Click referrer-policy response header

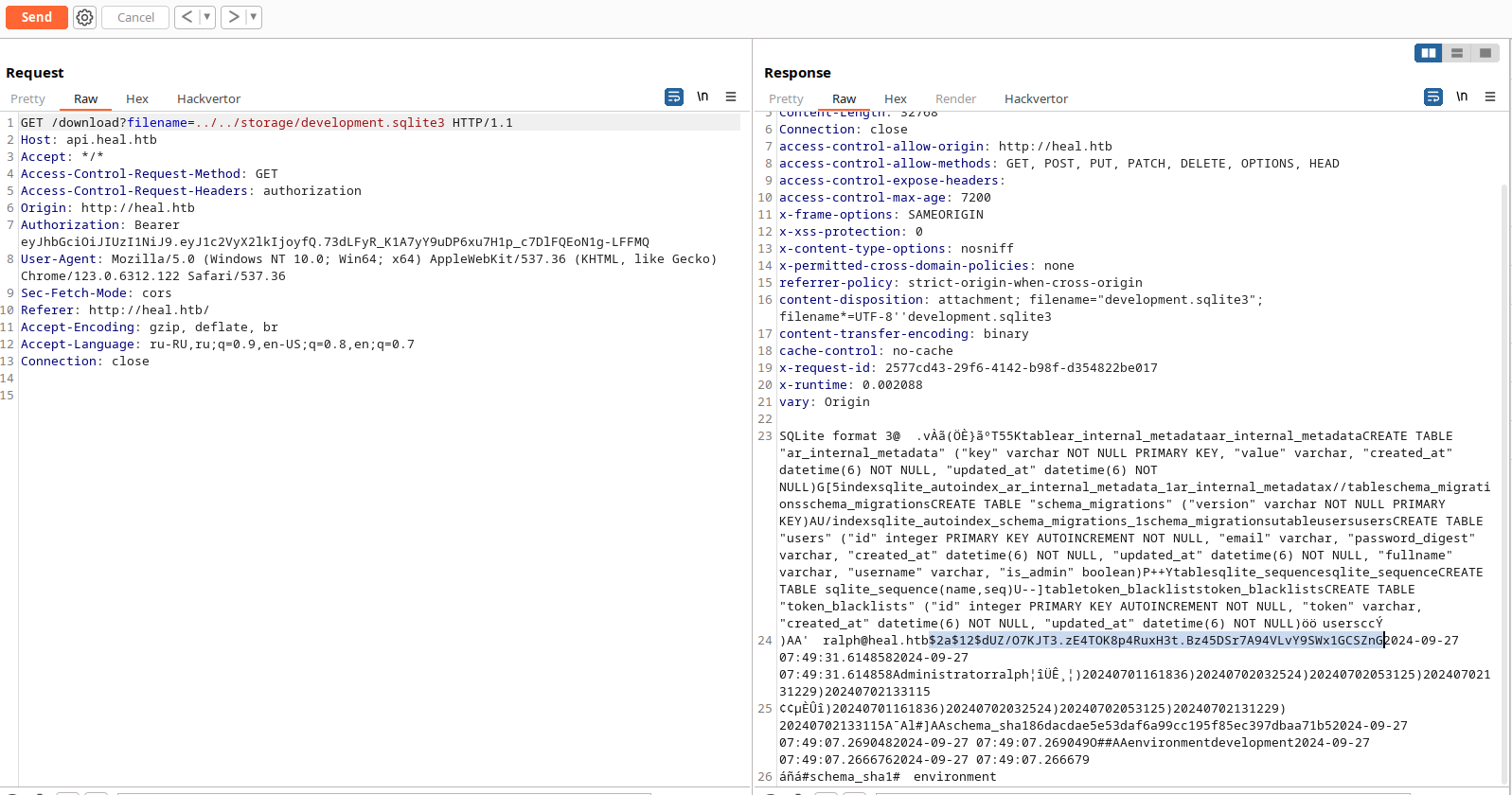pos(961,283)
